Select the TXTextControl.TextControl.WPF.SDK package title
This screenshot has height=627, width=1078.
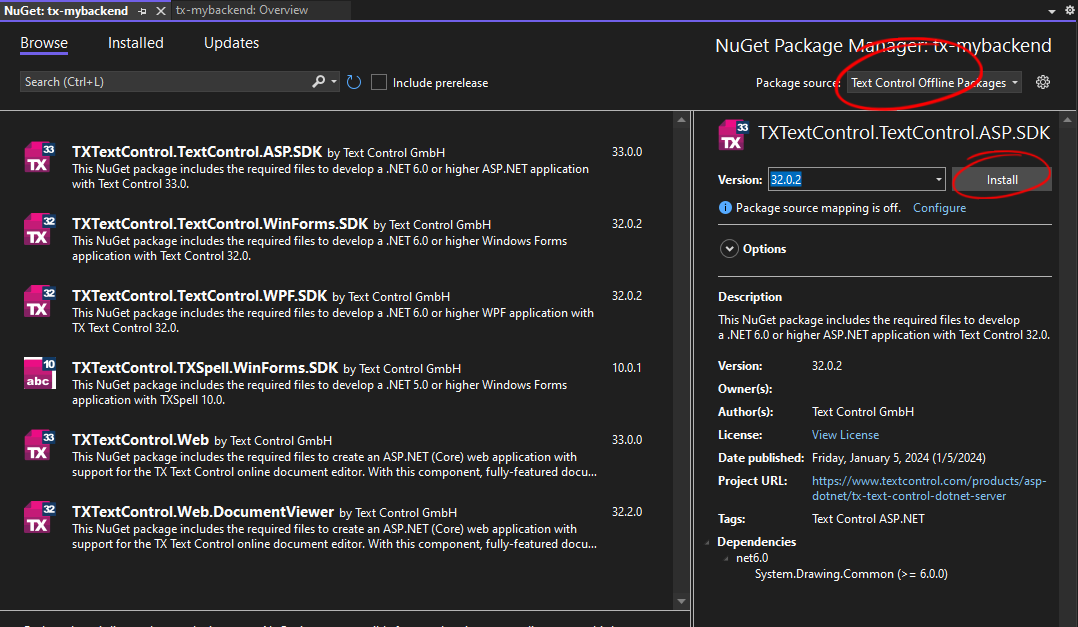tap(199, 296)
